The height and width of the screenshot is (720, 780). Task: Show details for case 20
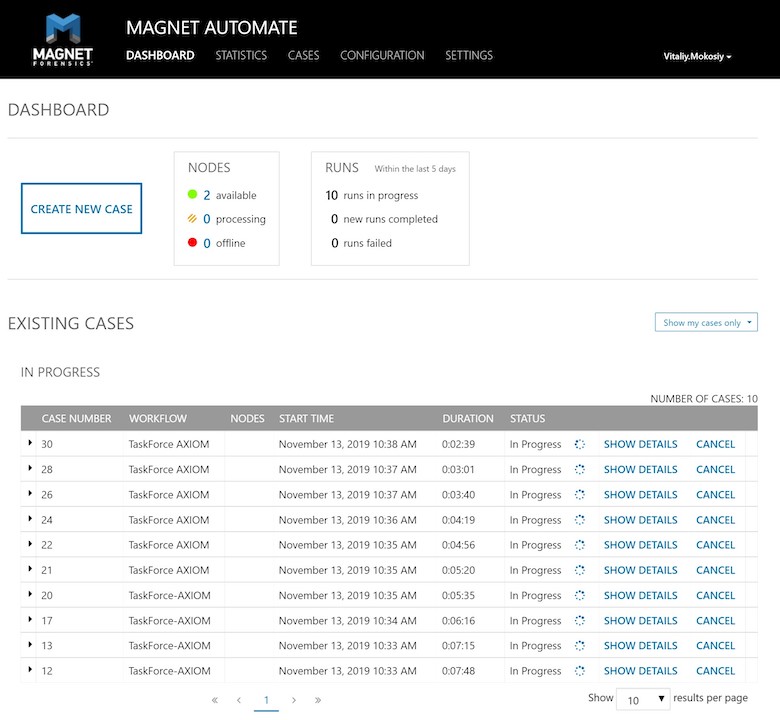[x=641, y=595]
